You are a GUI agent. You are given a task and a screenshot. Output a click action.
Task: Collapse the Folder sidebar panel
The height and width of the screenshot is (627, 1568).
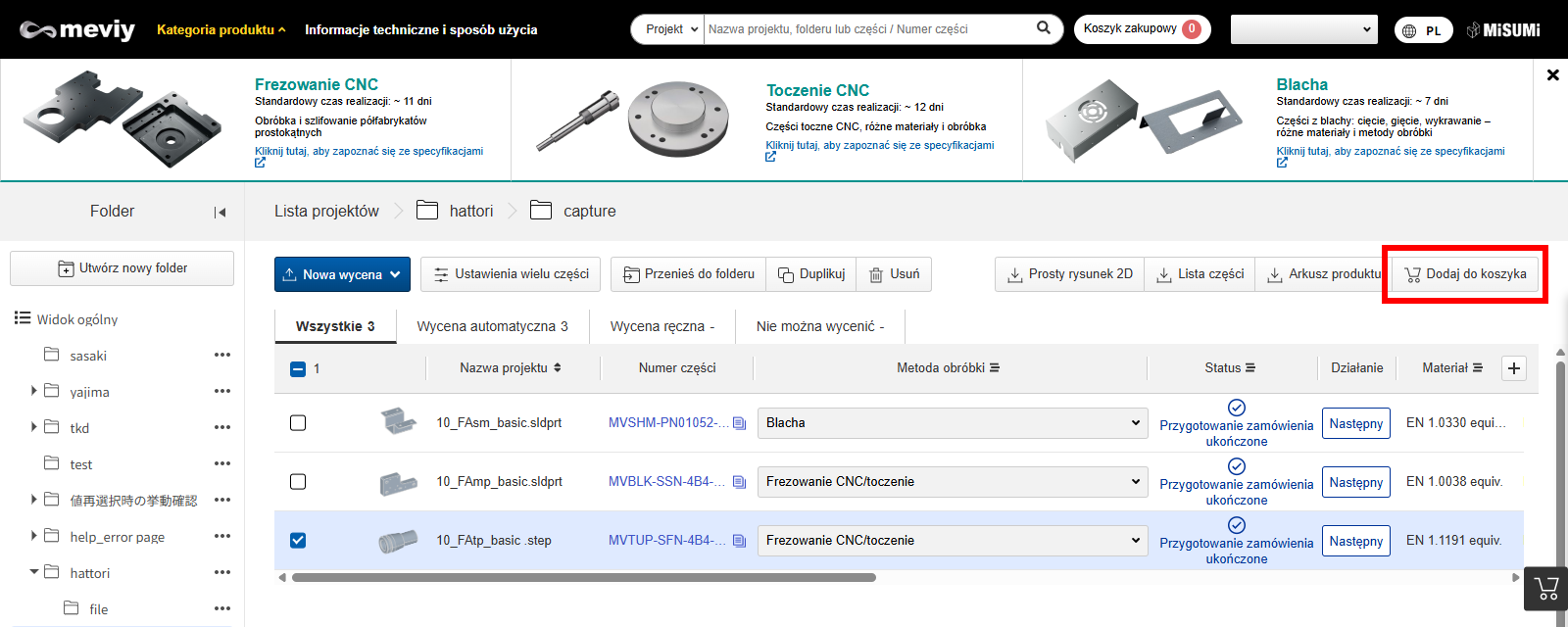tap(220, 212)
